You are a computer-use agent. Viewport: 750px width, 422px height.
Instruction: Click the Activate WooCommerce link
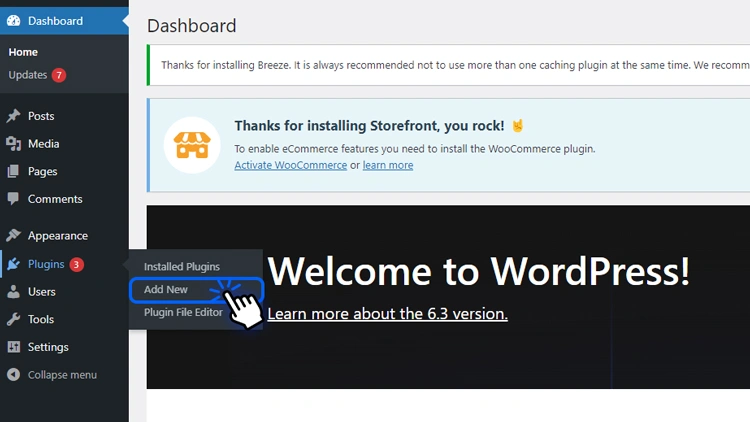[289, 165]
